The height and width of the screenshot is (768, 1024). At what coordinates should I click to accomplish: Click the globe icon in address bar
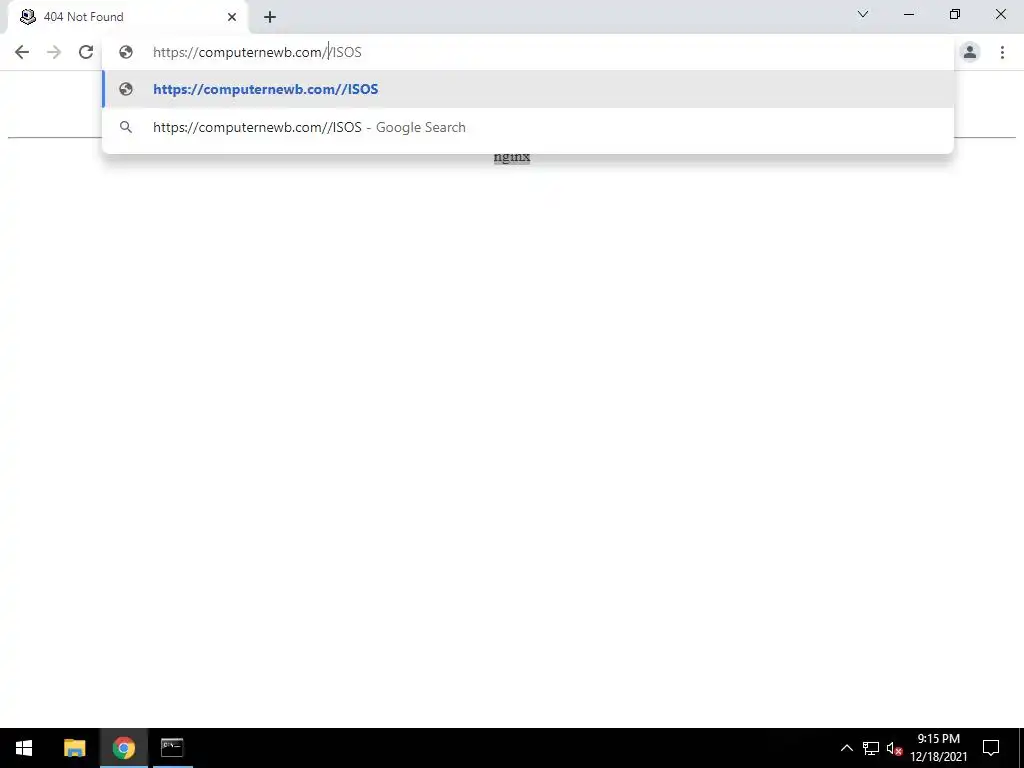coord(126,52)
